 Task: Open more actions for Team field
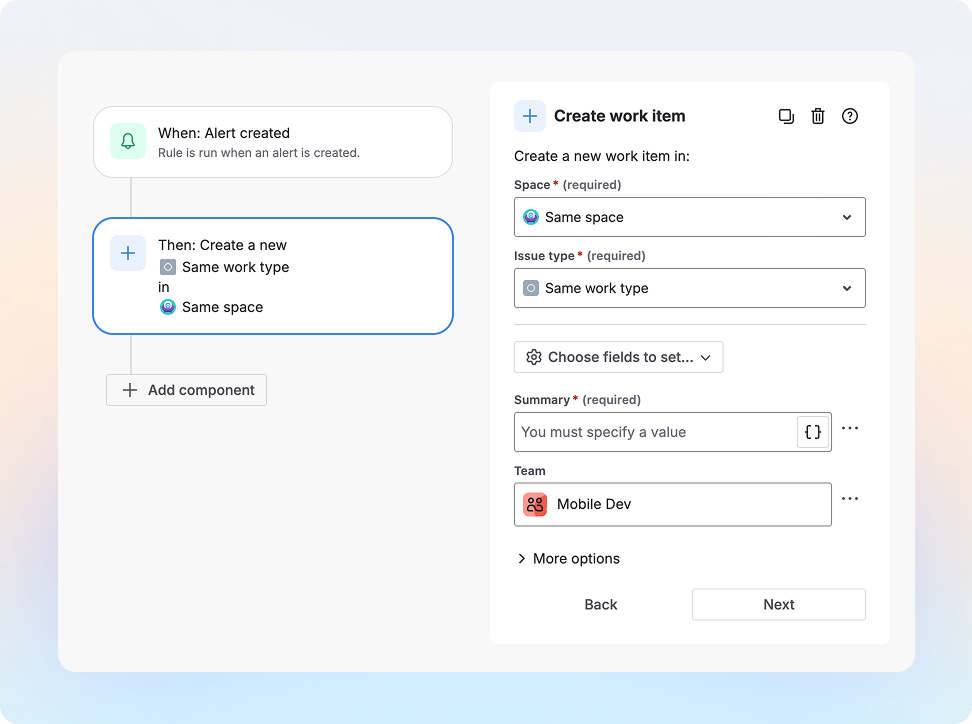coord(850,499)
